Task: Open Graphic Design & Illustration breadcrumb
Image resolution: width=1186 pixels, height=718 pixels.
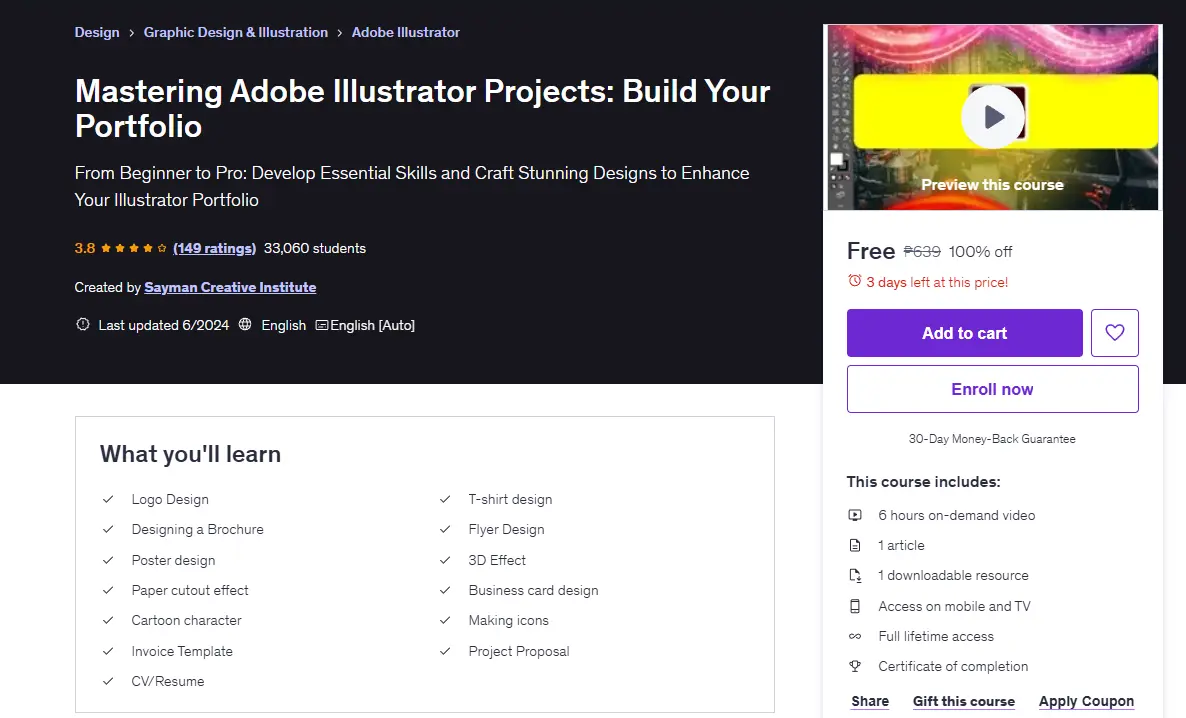Action: pos(236,33)
